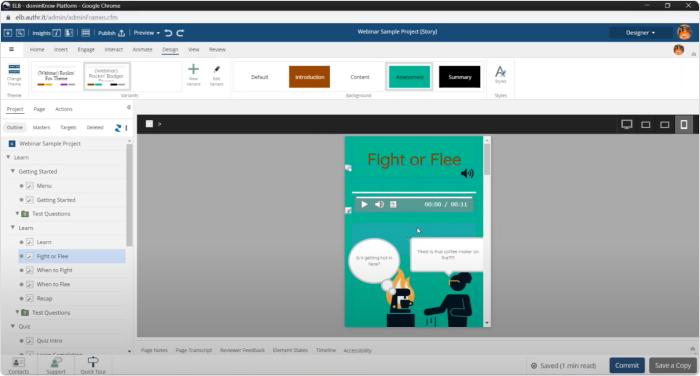Open the Animate ribbon tab
The image size is (700, 376).
(142, 50)
